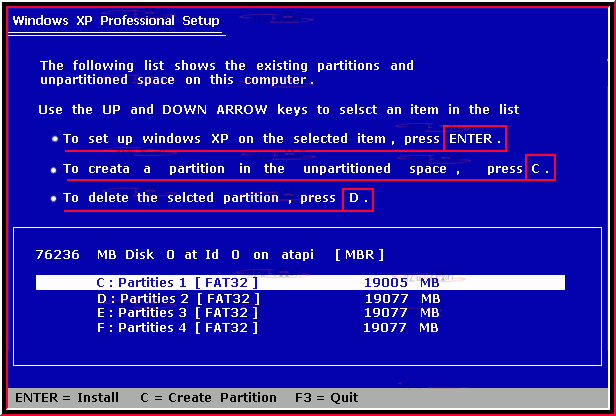Image resolution: width=616 pixels, height=416 pixels.
Task: Click the [MBR] label on disk line
Action: tap(359, 255)
